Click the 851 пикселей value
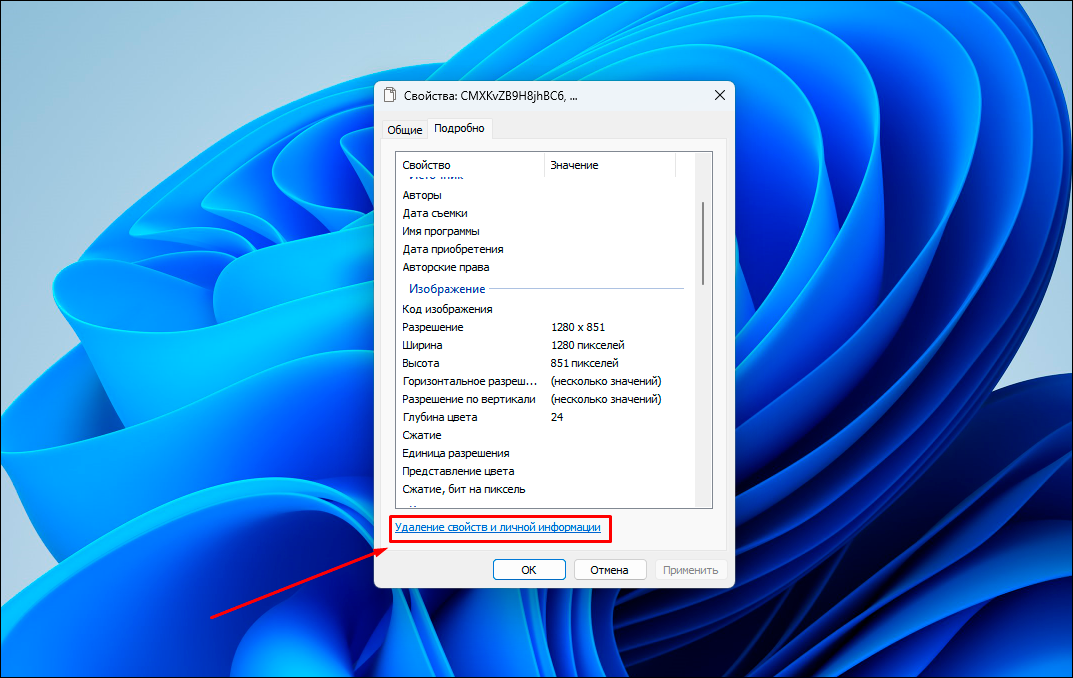The image size is (1073, 678). click(x=584, y=363)
